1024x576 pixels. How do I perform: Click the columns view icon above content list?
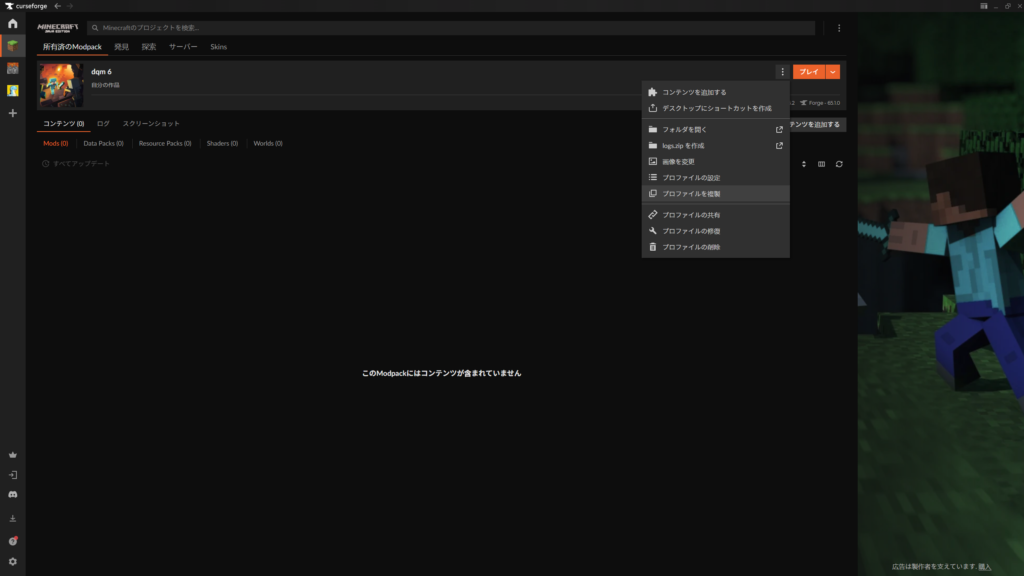point(822,164)
